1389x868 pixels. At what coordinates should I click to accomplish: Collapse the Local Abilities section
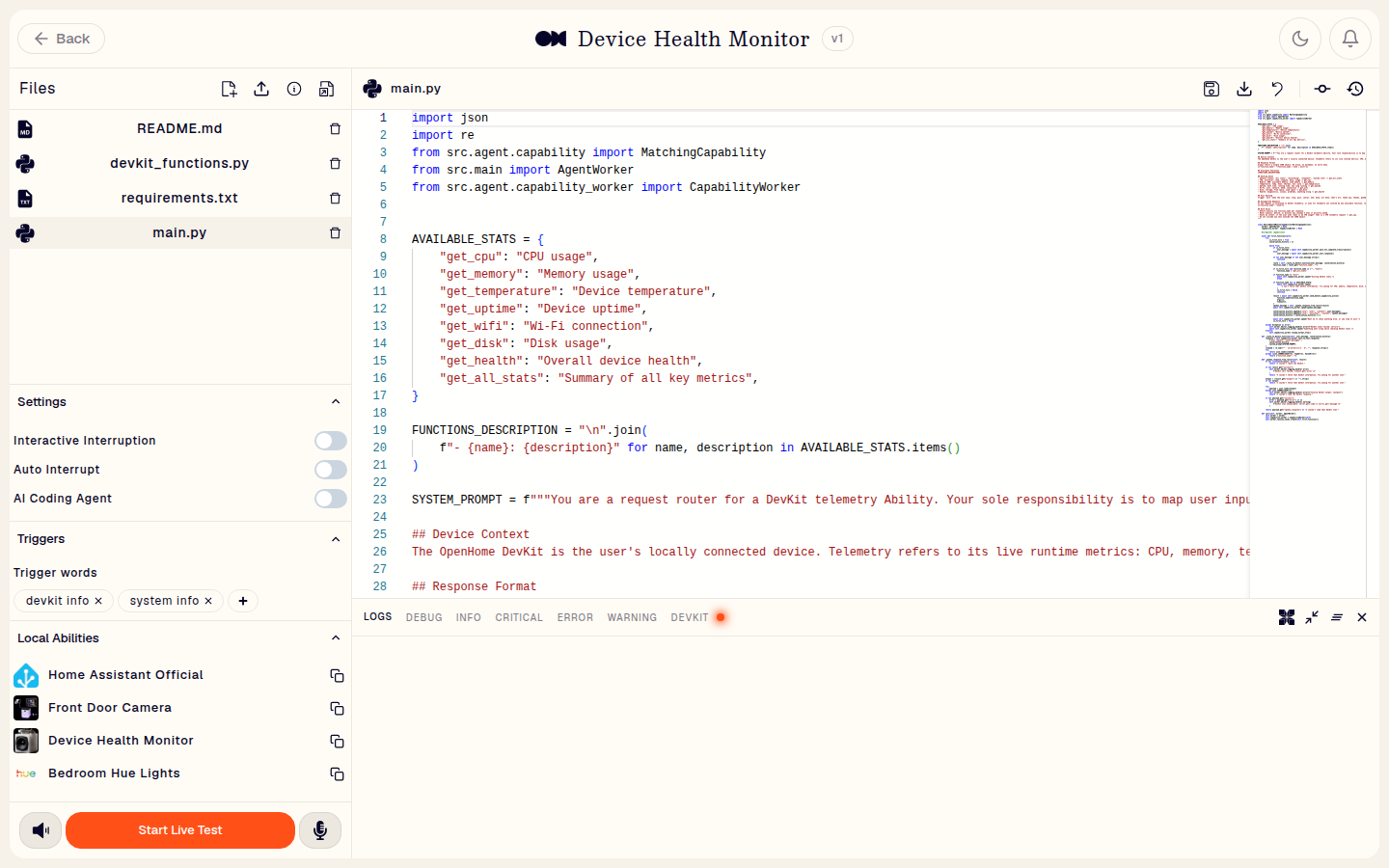[336, 638]
